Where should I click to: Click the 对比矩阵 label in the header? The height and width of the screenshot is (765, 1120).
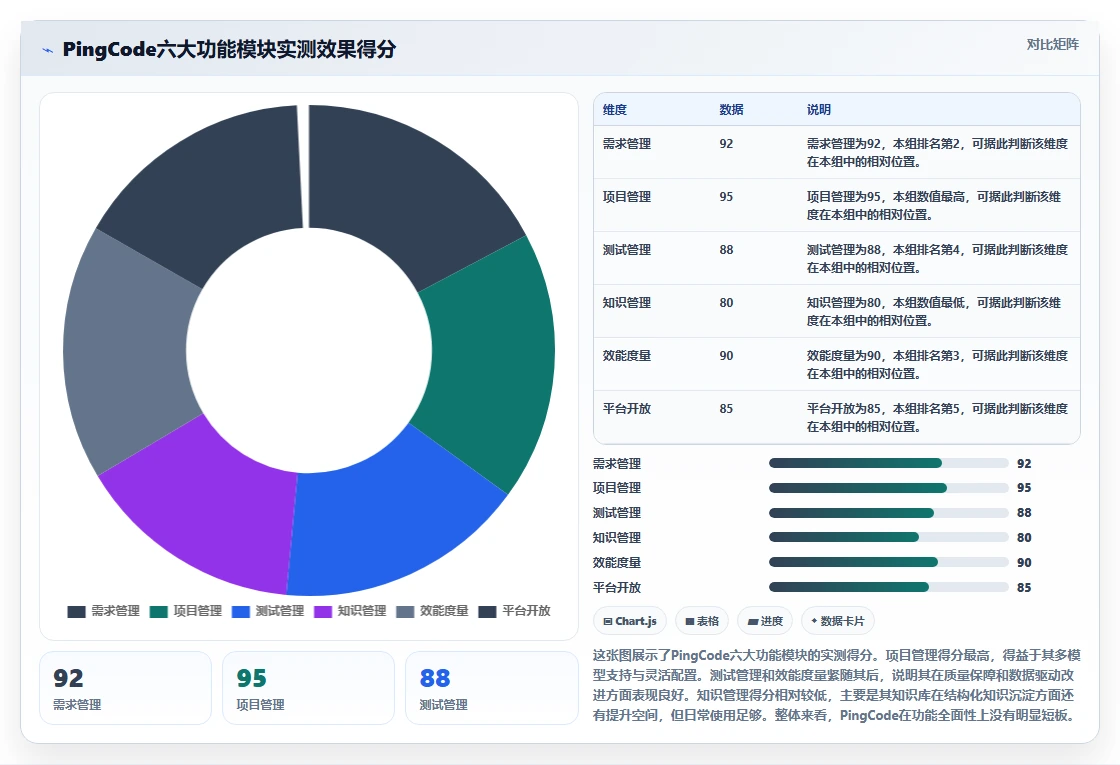coord(1052,44)
